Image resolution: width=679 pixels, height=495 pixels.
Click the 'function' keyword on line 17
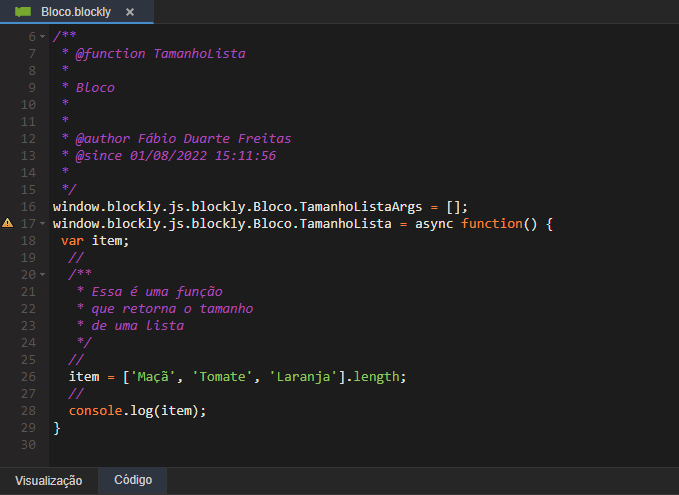492,223
